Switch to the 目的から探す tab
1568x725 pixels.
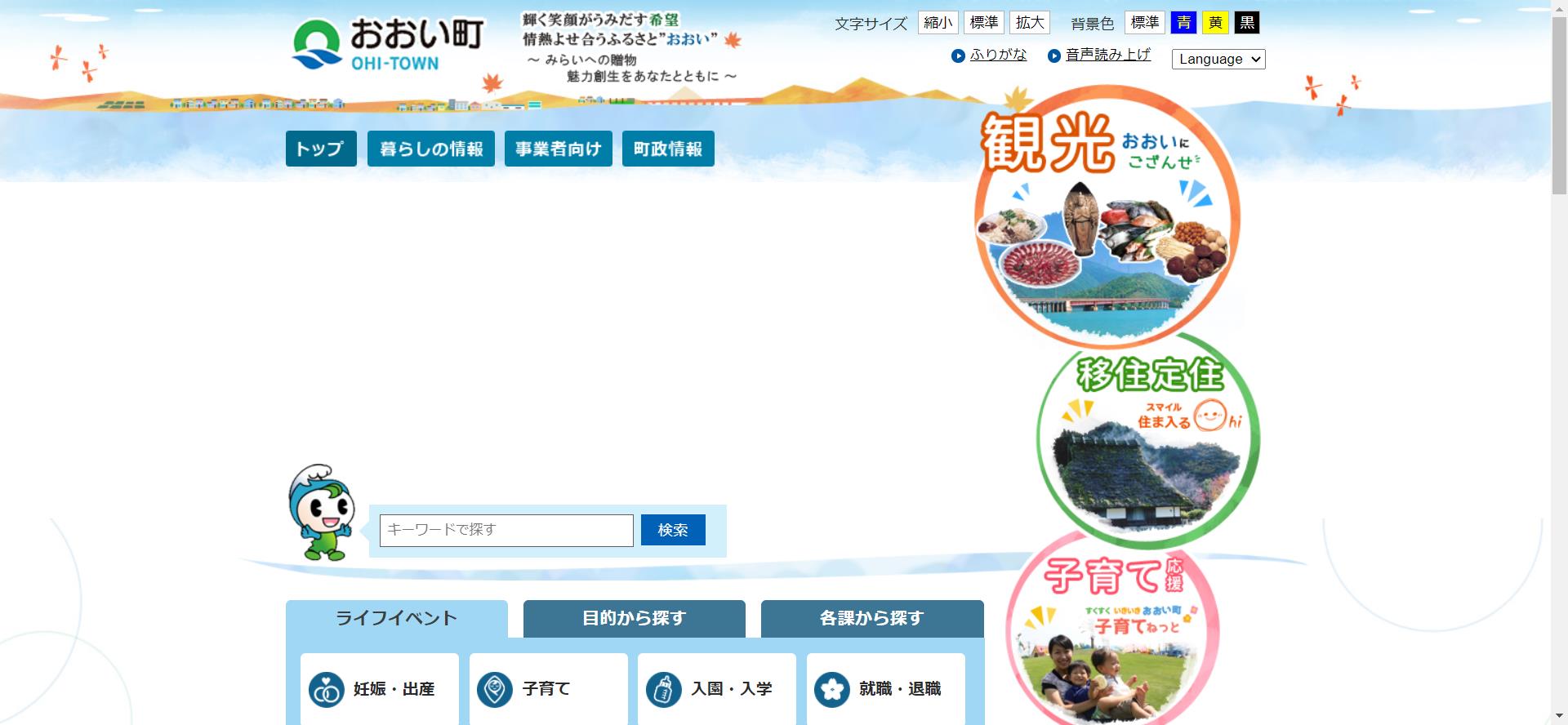[634, 618]
